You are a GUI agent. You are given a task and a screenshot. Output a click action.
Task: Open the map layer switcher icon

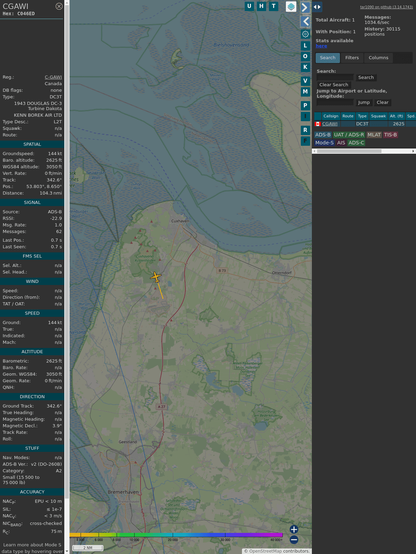point(291,6)
